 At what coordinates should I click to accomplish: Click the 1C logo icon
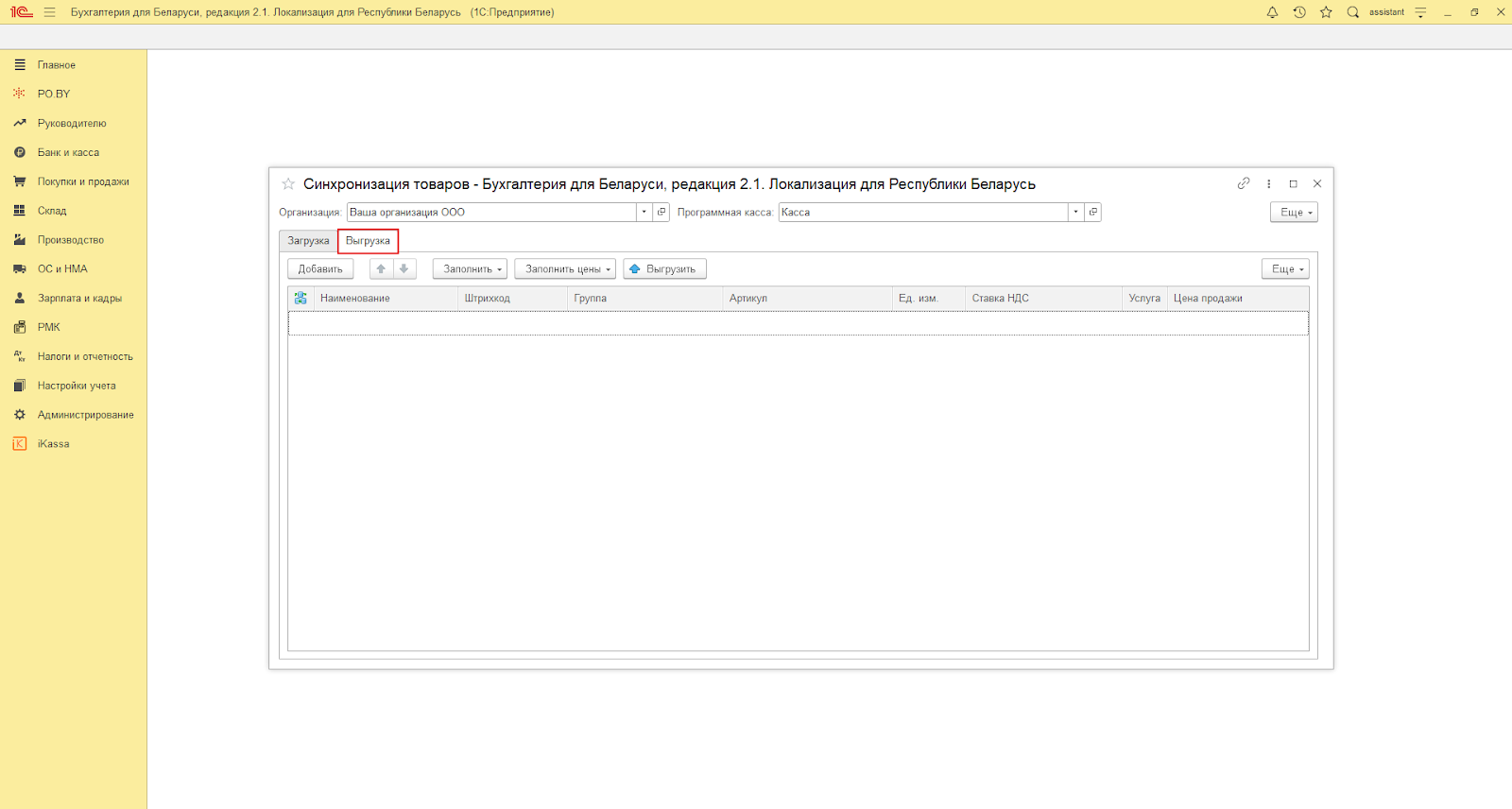pyautogui.click(x=22, y=12)
